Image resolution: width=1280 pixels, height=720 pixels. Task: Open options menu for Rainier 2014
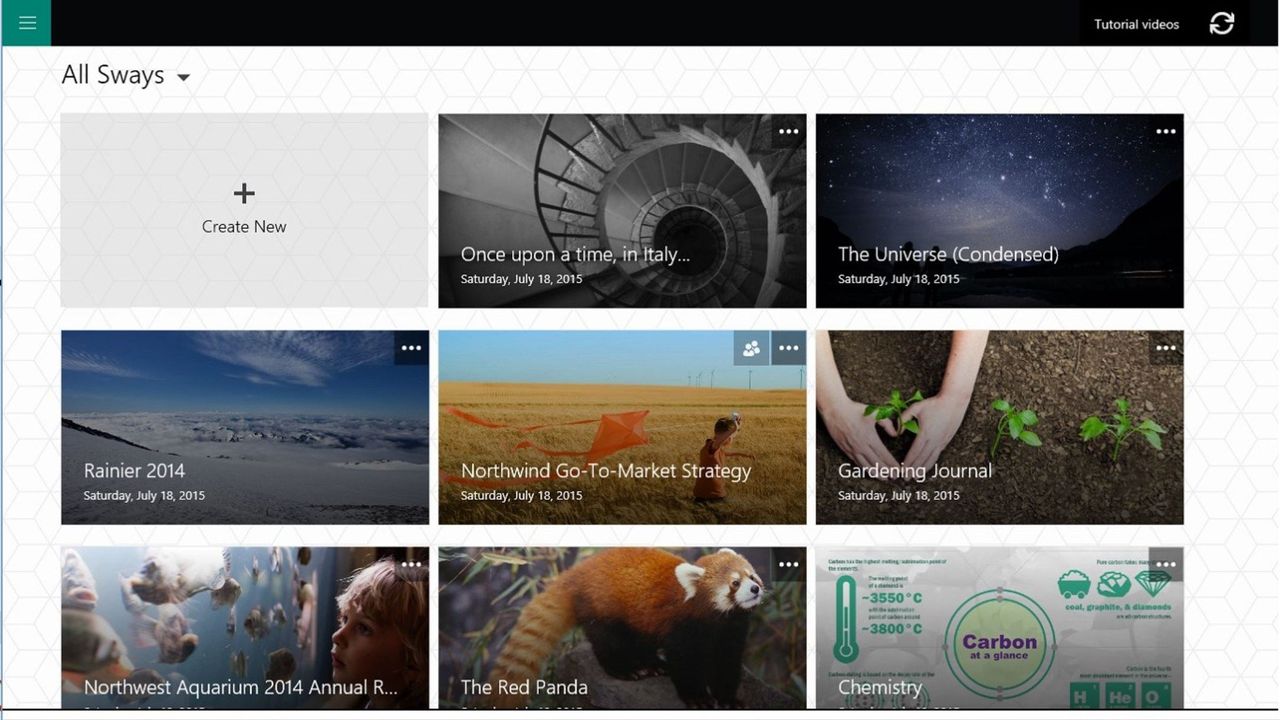click(x=411, y=348)
